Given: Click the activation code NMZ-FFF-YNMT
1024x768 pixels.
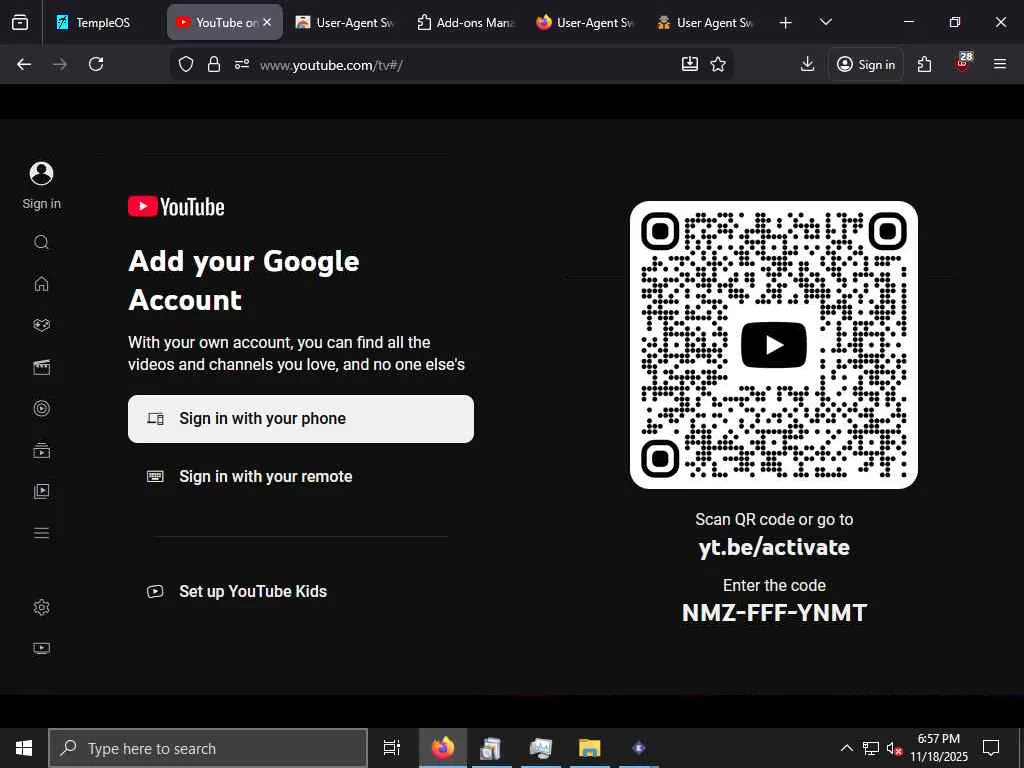Looking at the screenshot, I should pyautogui.click(x=774, y=613).
